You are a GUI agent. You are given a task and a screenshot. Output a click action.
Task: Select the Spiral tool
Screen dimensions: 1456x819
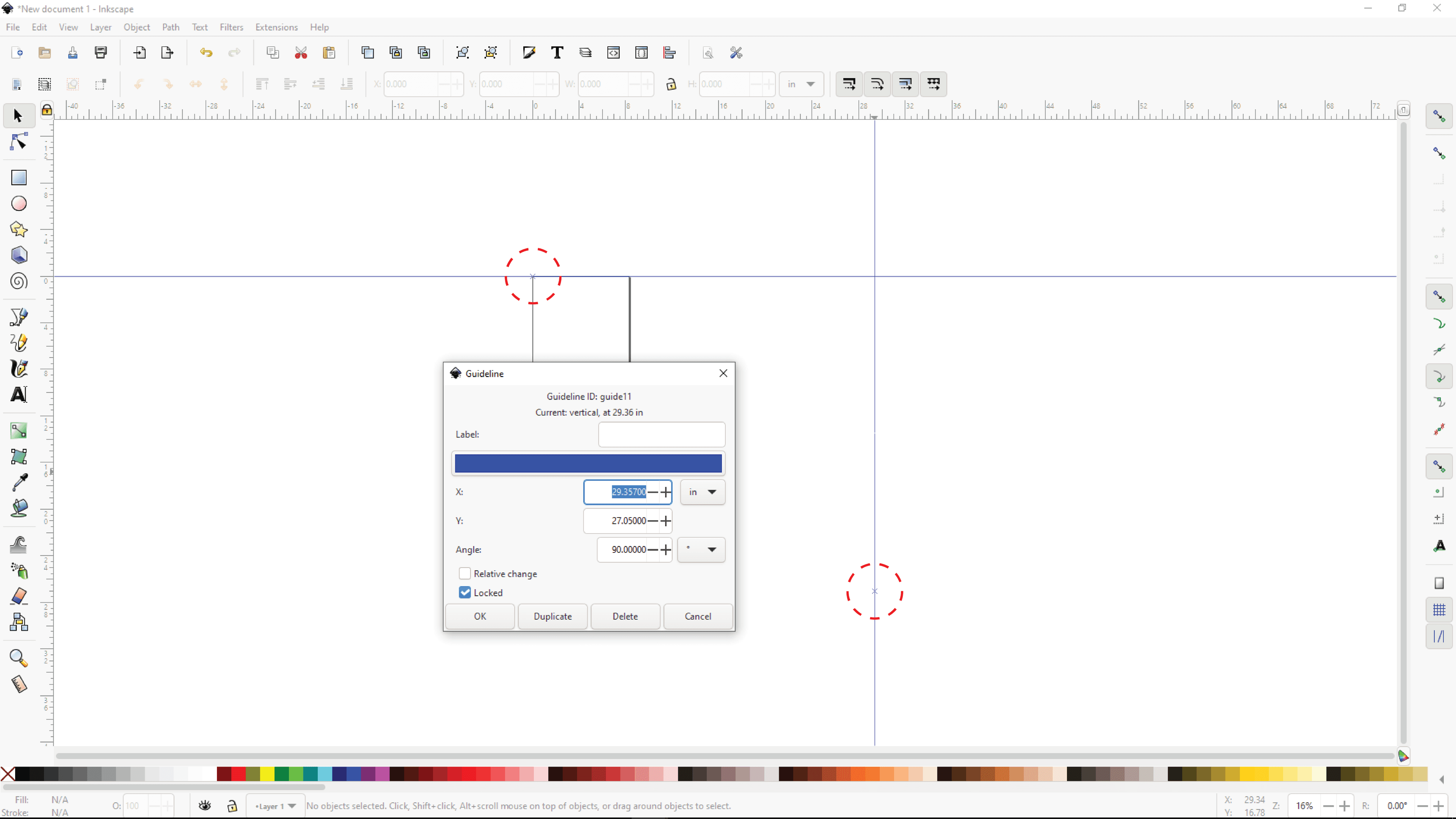19,281
